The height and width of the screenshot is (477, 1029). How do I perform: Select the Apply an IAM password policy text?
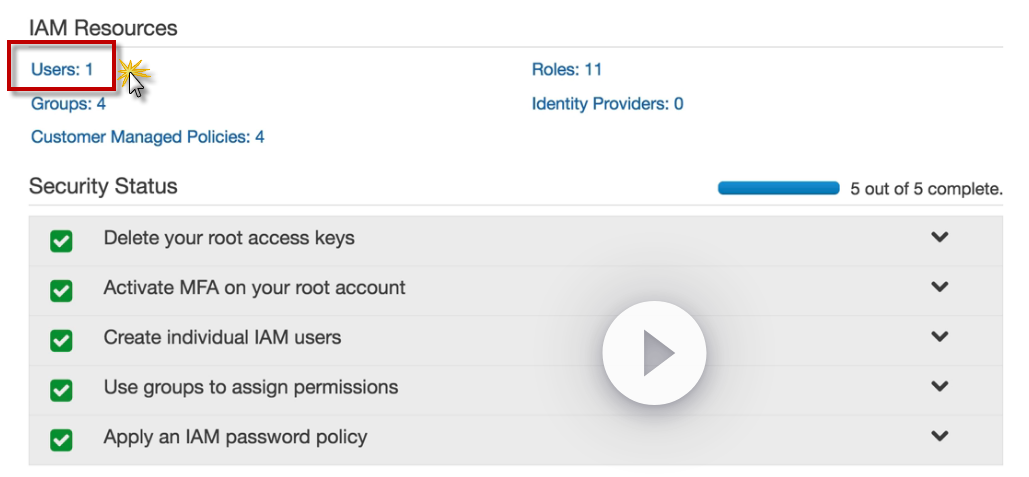coord(235,437)
